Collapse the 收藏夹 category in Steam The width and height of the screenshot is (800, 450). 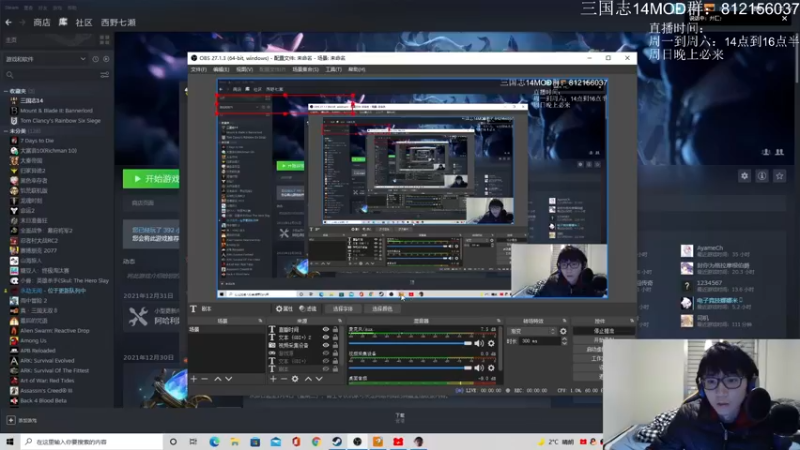[6, 91]
